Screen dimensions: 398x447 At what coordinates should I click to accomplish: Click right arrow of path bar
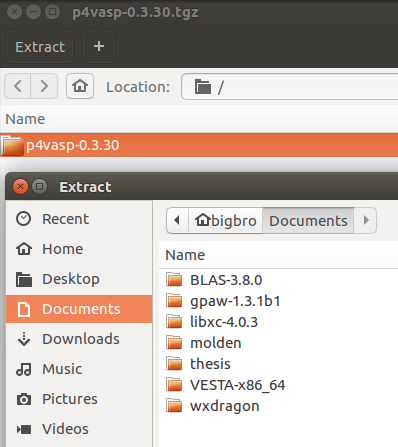366,220
